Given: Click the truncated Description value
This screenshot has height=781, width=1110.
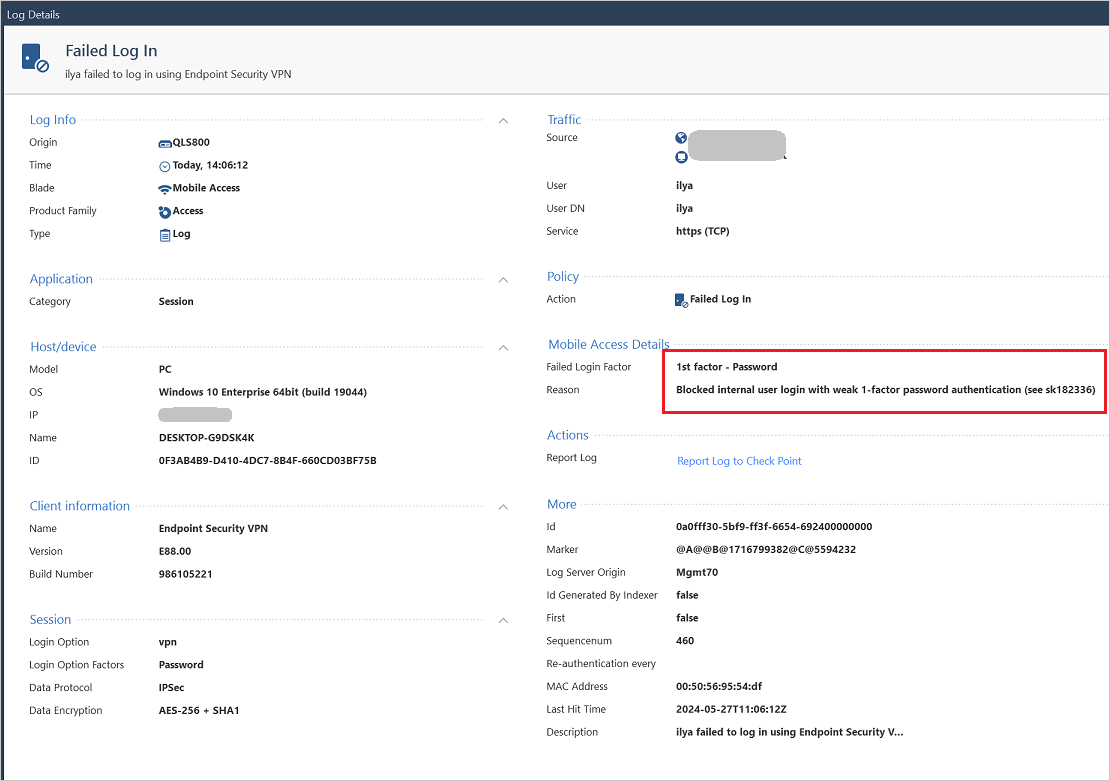Looking at the screenshot, I should pyautogui.click(x=789, y=733).
